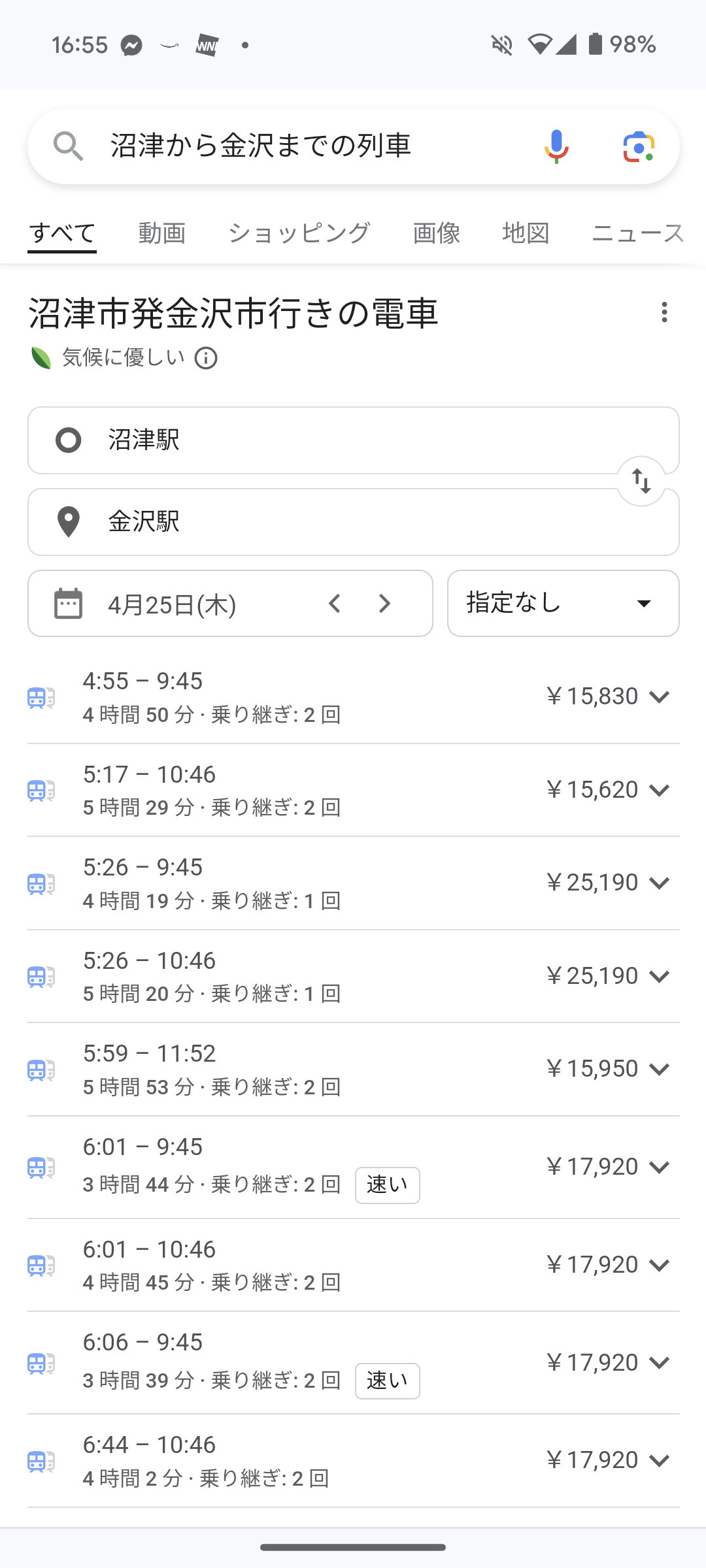Screen dimensions: 706x1568
Task: Expand the 6:06 – 9:45 fastest route
Action: pyautogui.click(x=659, y=1362)
